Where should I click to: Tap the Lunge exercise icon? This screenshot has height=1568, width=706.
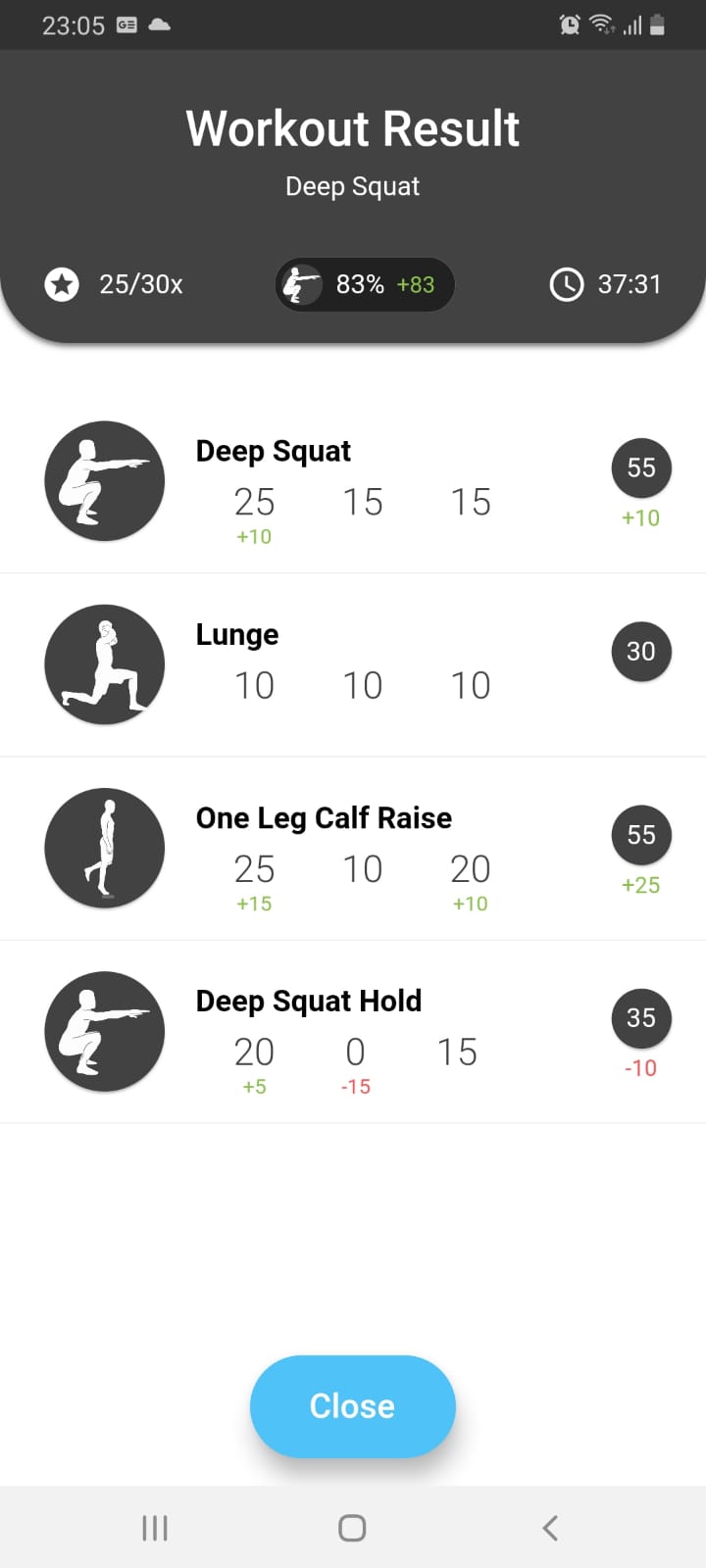(x=104, y=664)
